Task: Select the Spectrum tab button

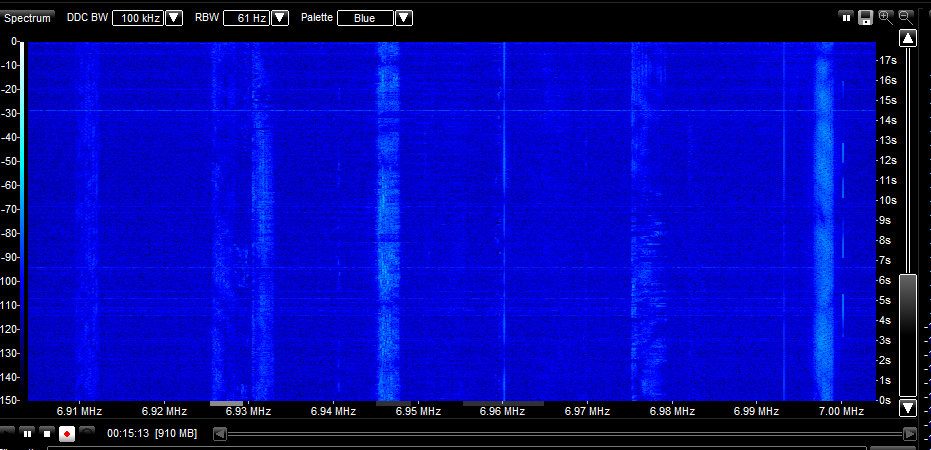Action: pyautogui.click(x=27, y=18)
